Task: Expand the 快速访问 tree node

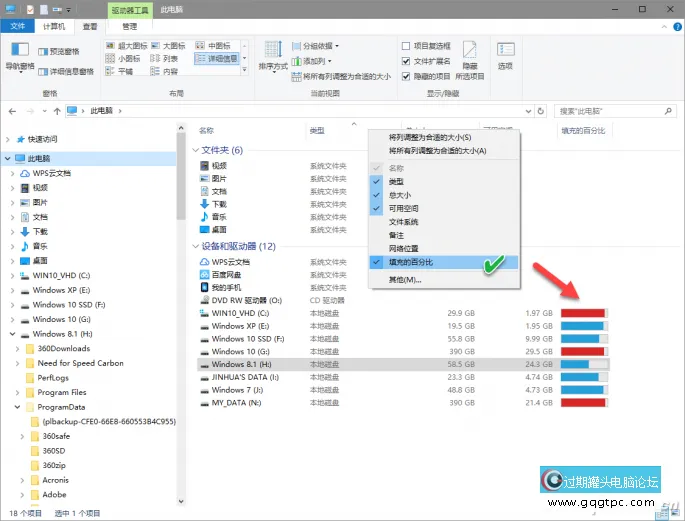Action: (x=10, y=139)
